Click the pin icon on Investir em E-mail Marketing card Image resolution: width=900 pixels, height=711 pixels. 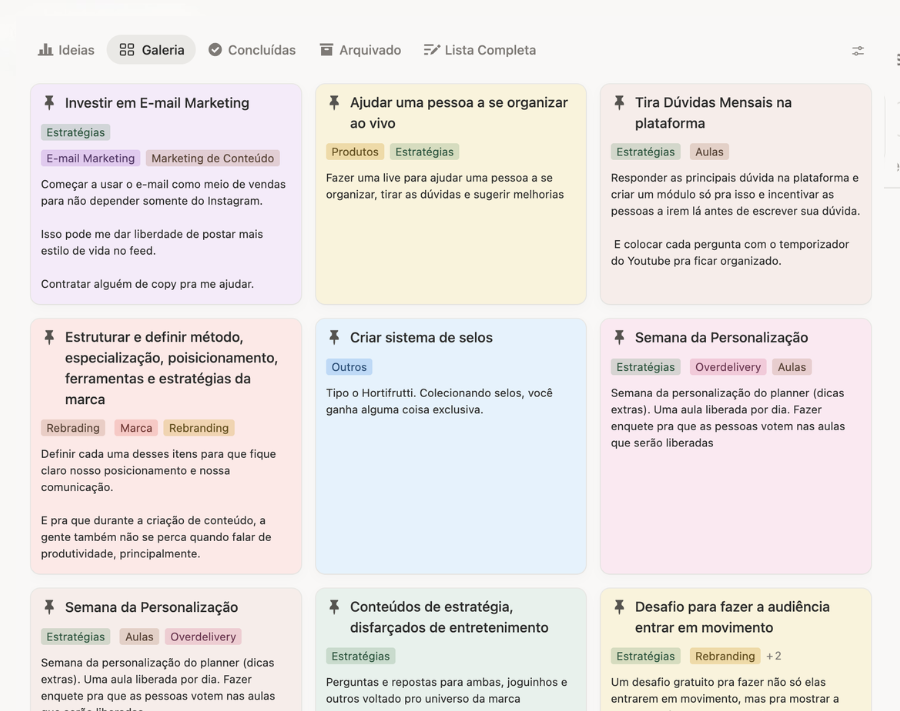pyautogui.click(x=49, y=103)
